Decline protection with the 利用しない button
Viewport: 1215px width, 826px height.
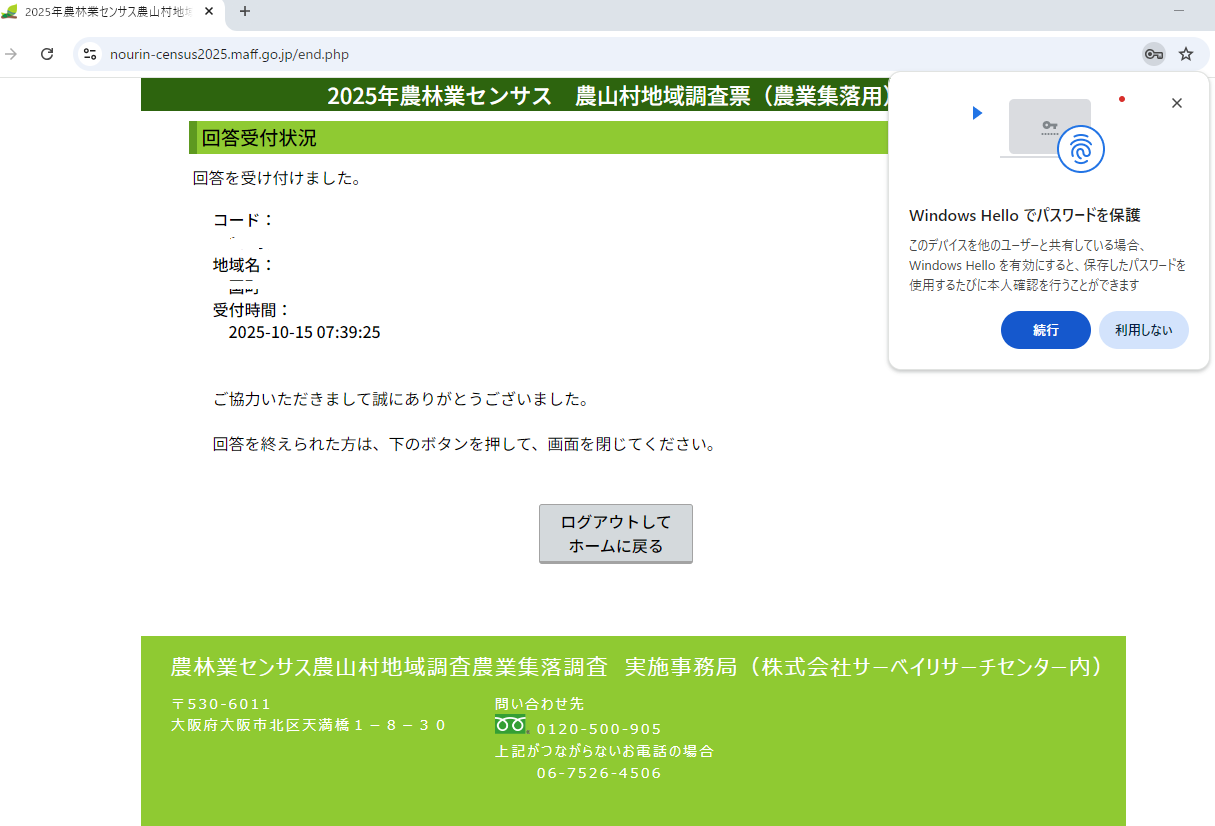1143,330
